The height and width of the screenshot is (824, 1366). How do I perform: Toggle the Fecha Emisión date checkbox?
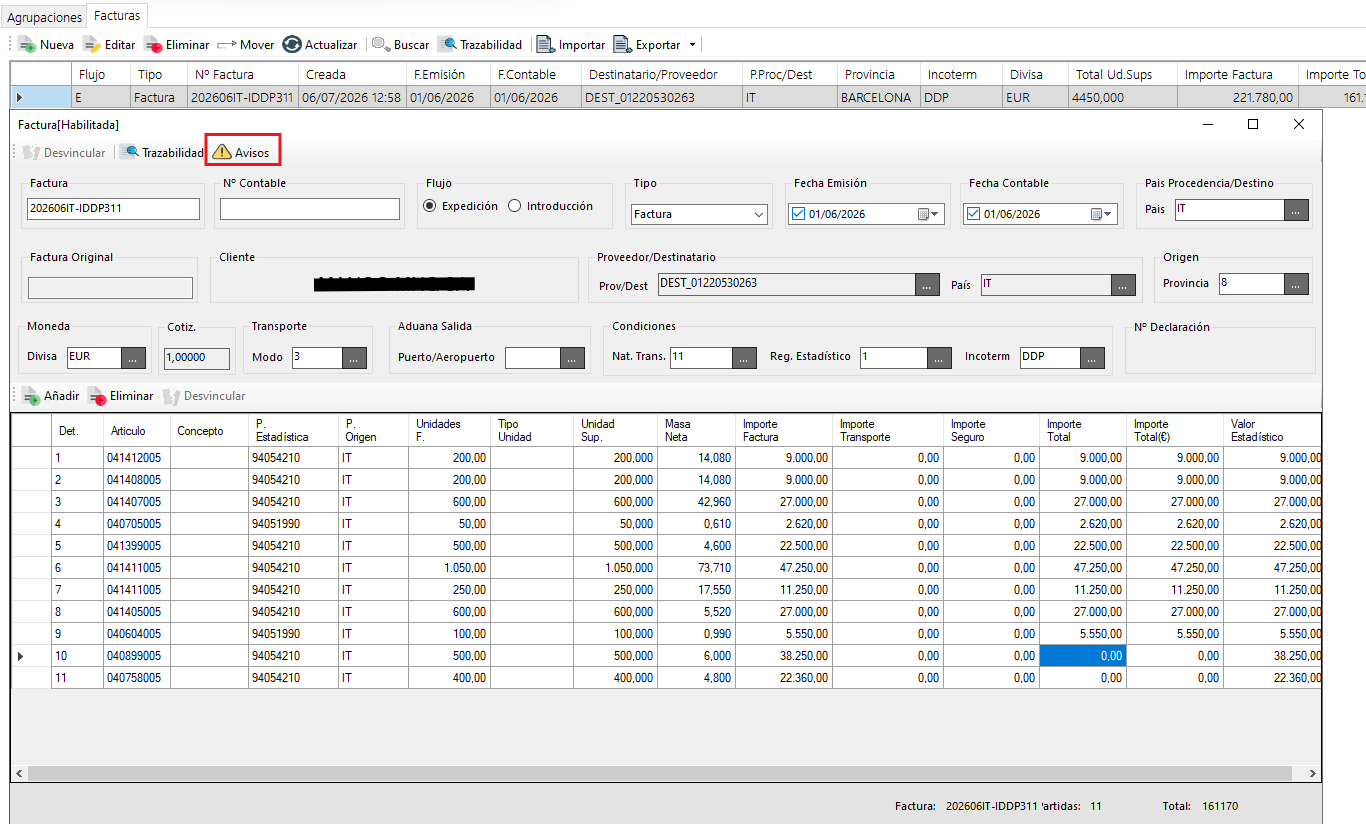tap(798, 214)
